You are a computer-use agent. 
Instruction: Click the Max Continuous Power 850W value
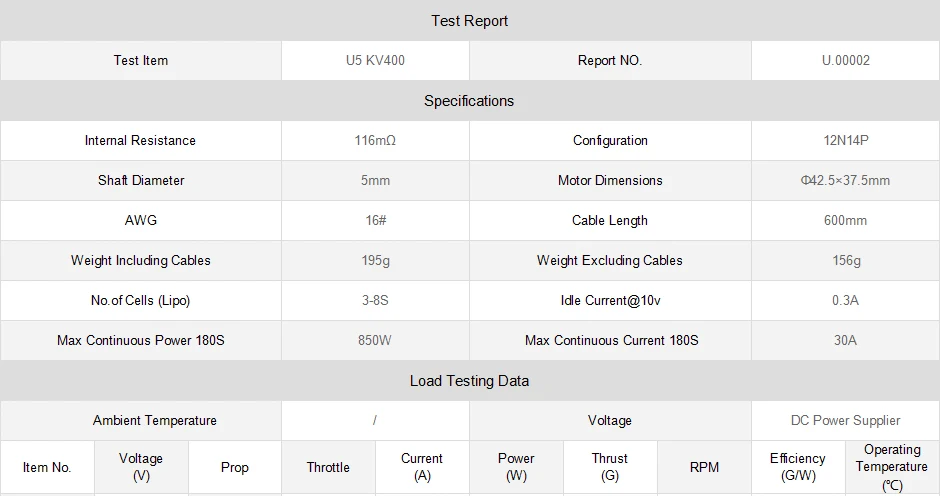375,340
